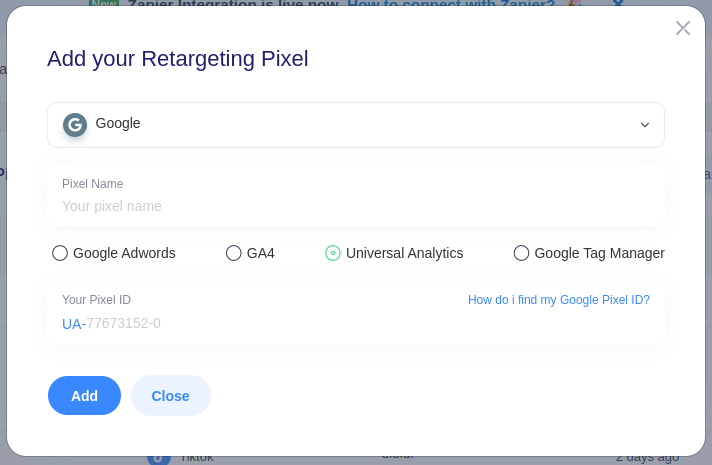Select the Universal Analytics radio button
Image resolution: width=712 pixels, height=465 pixels.
pos(332,253)
